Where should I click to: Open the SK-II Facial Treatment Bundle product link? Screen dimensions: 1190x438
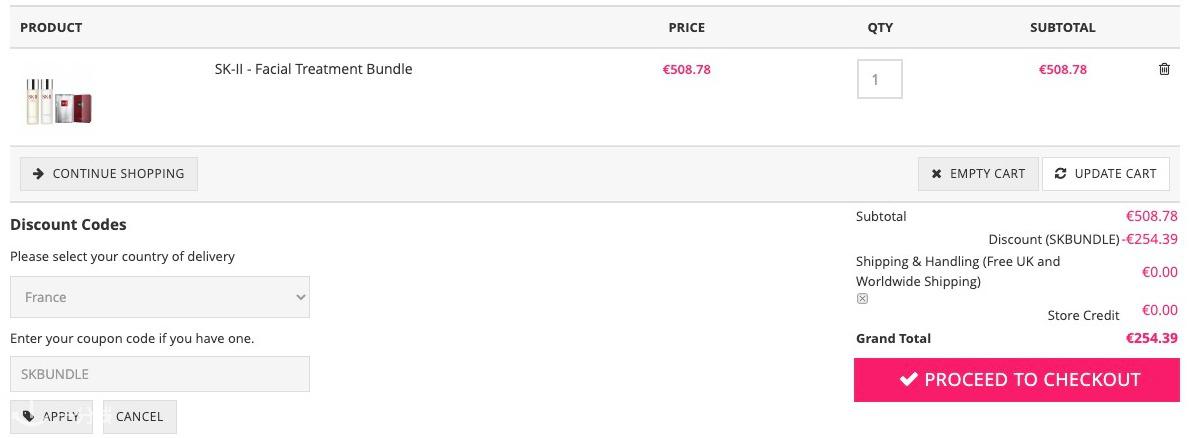pos(313,69)
